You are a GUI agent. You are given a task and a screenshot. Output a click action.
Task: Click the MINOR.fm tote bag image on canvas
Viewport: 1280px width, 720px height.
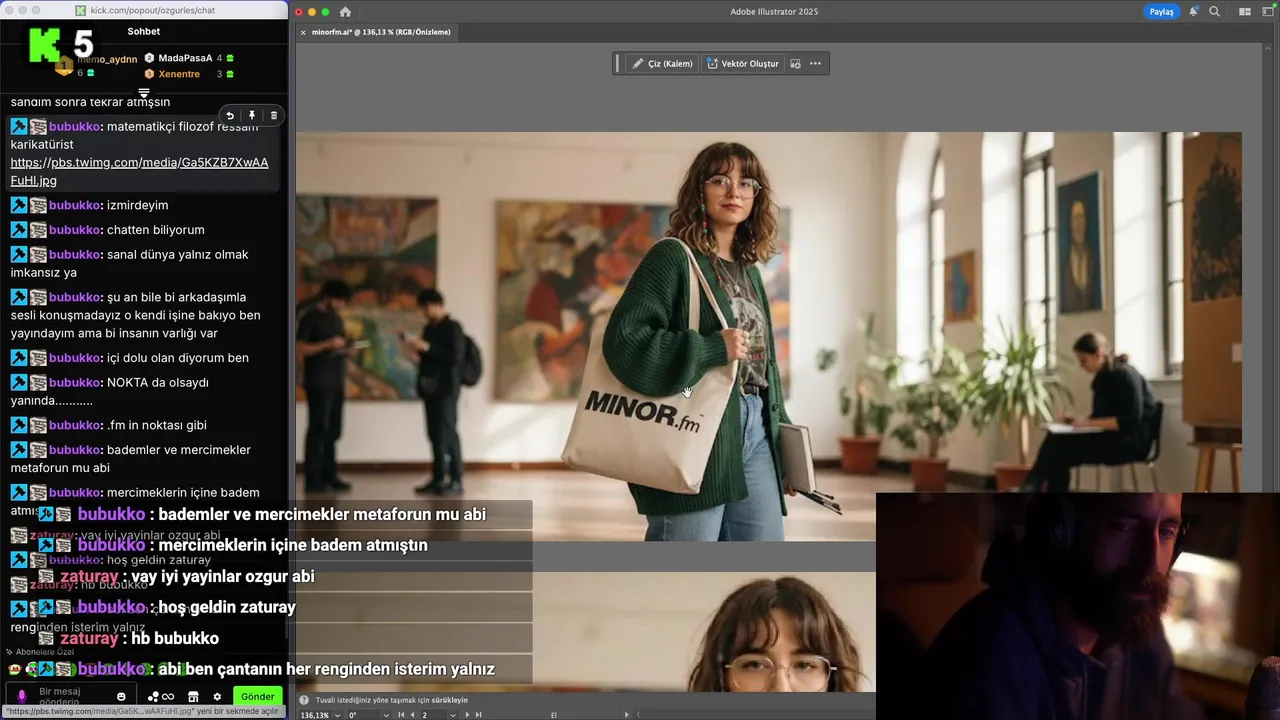[x=768, y=336]
